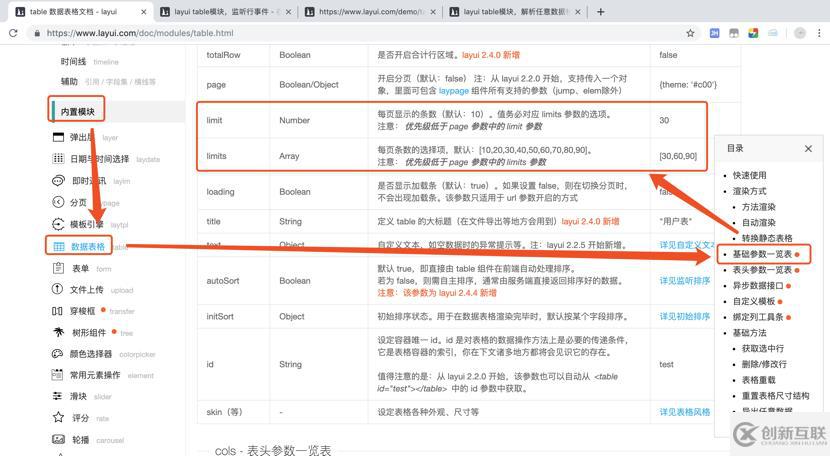Open 详见监听排序 link
Image resolution: width=830 pixels, height=456 pixels.
point(684,281)
